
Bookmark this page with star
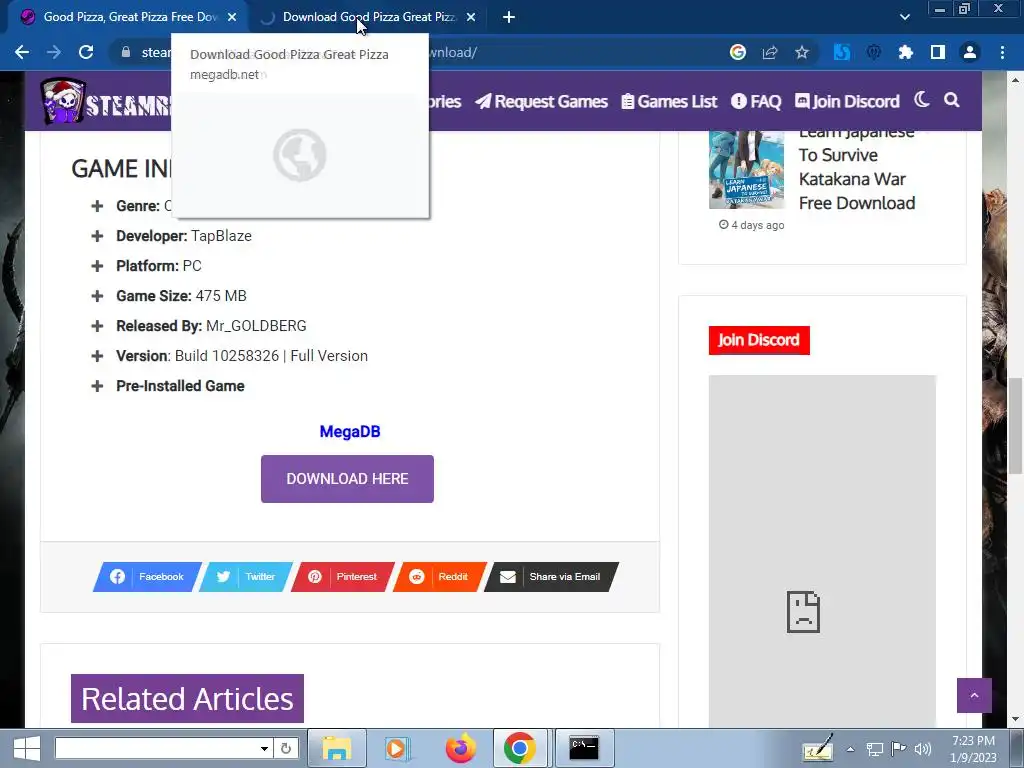coord(802,52)
